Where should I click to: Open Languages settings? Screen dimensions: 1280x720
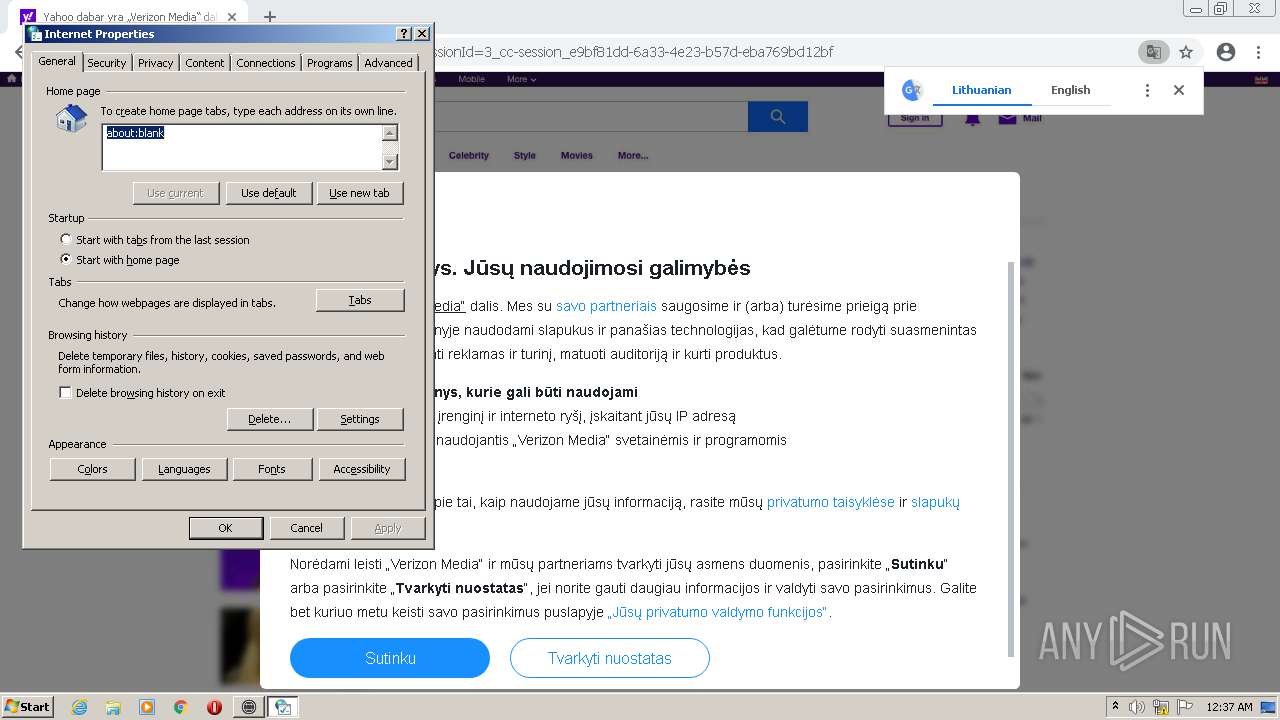[184, 469]
